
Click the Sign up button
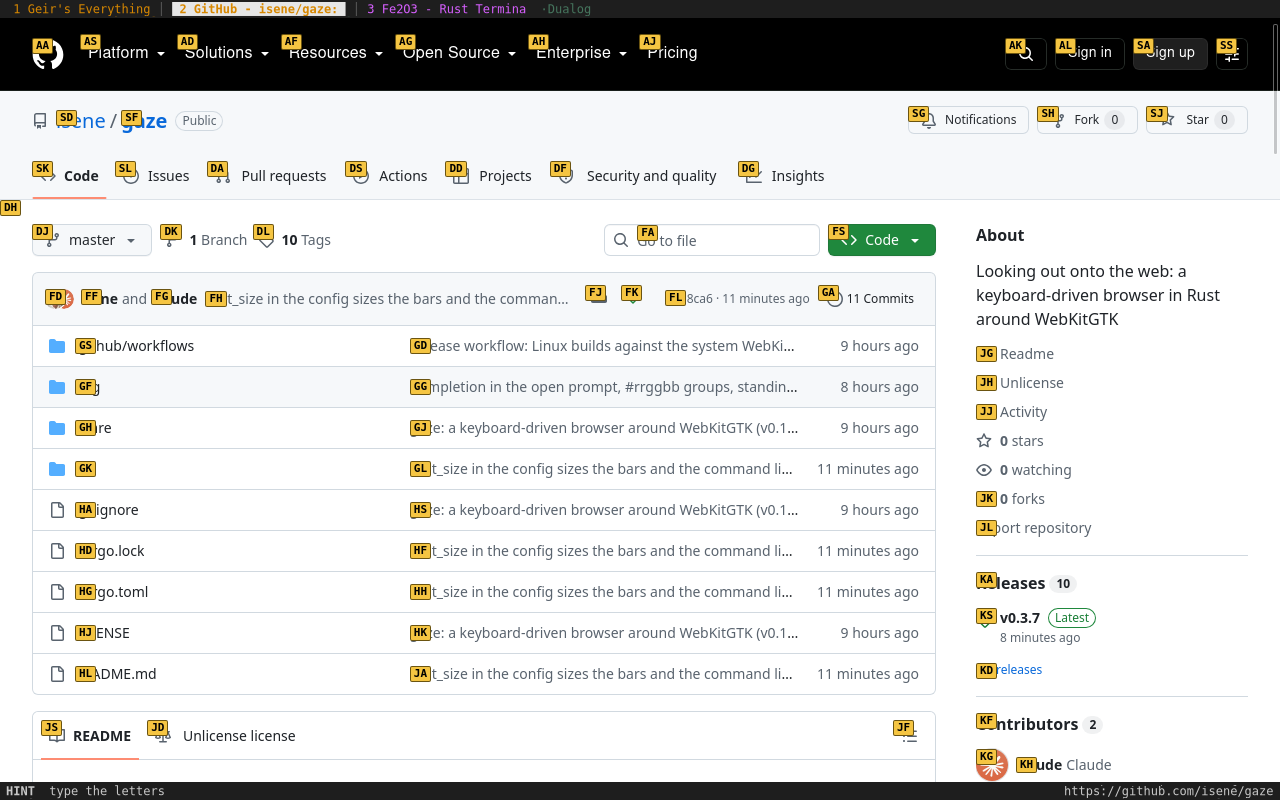(x=1170, y=53)
